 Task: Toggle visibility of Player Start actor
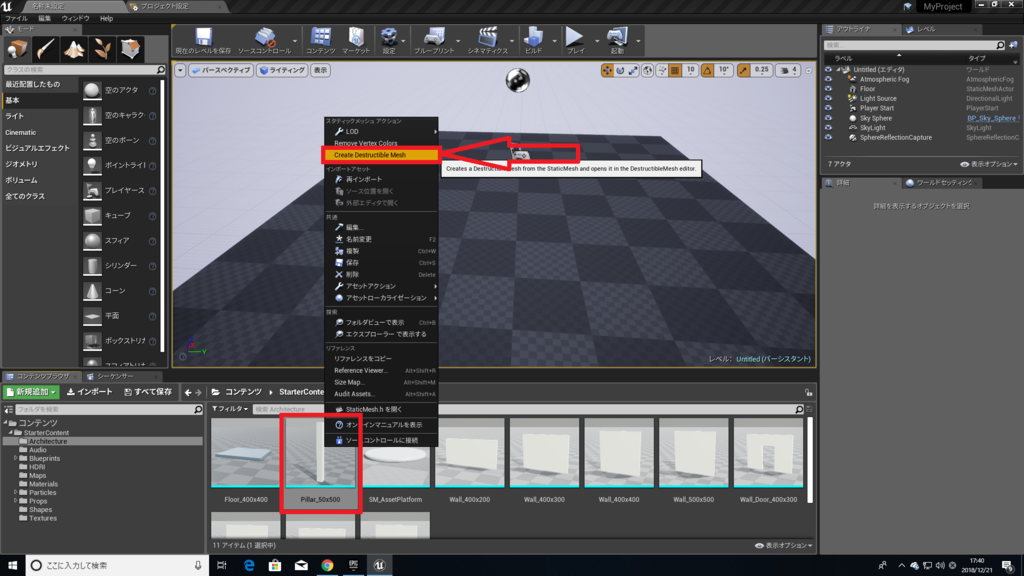828,108
